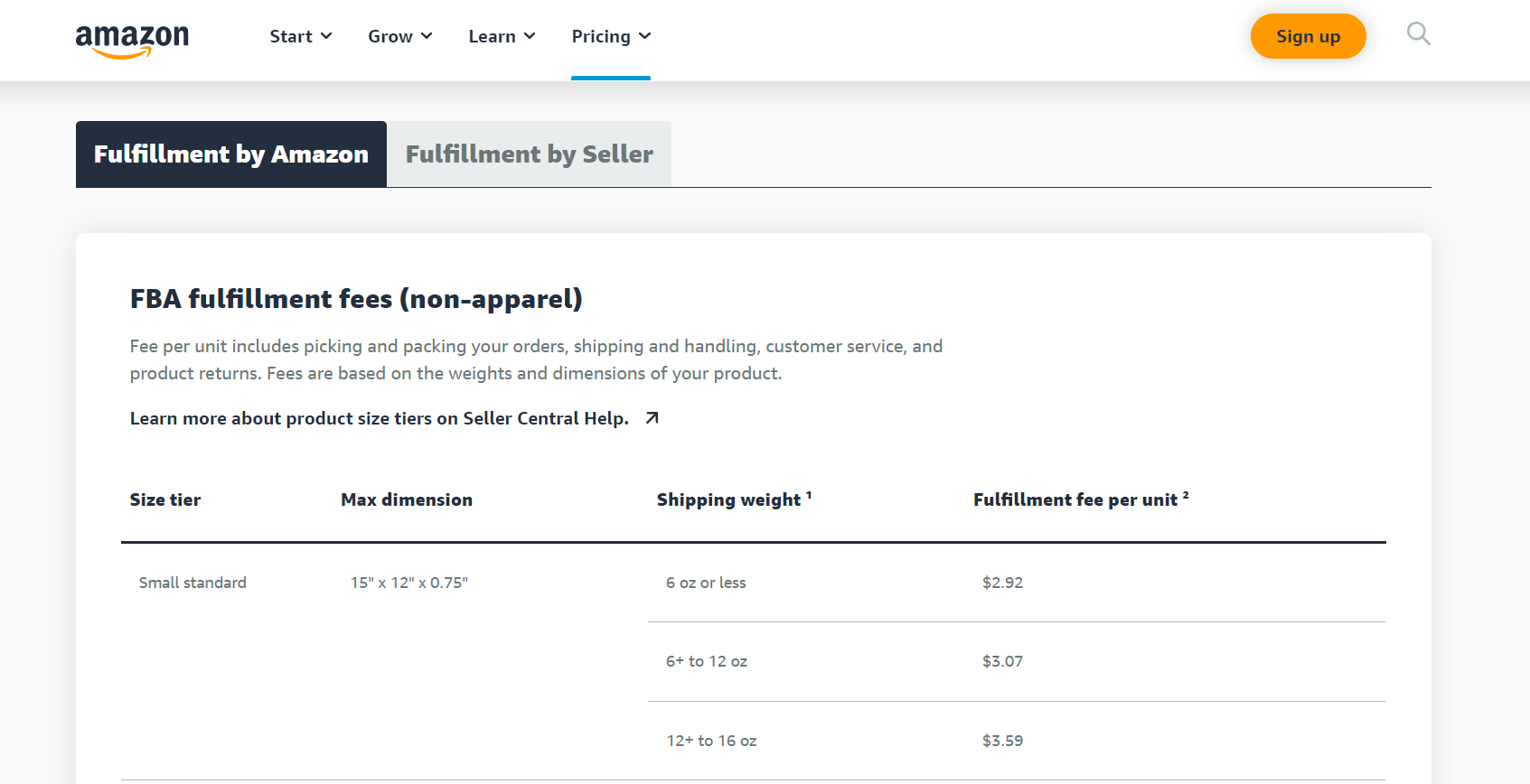This screenshot has height=784, width=1530.
Task: Click the Small standard size tier cell
Action: [x=192, y=583]
